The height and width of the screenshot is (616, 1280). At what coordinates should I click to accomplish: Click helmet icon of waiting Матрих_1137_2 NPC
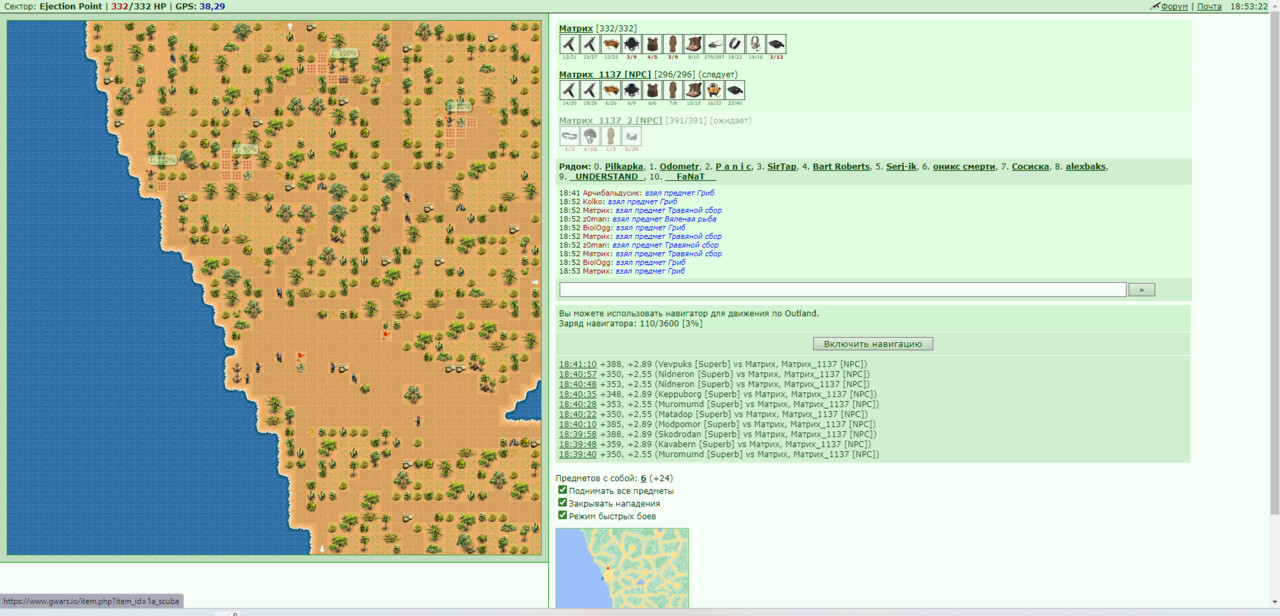click(x=590, y=136)
